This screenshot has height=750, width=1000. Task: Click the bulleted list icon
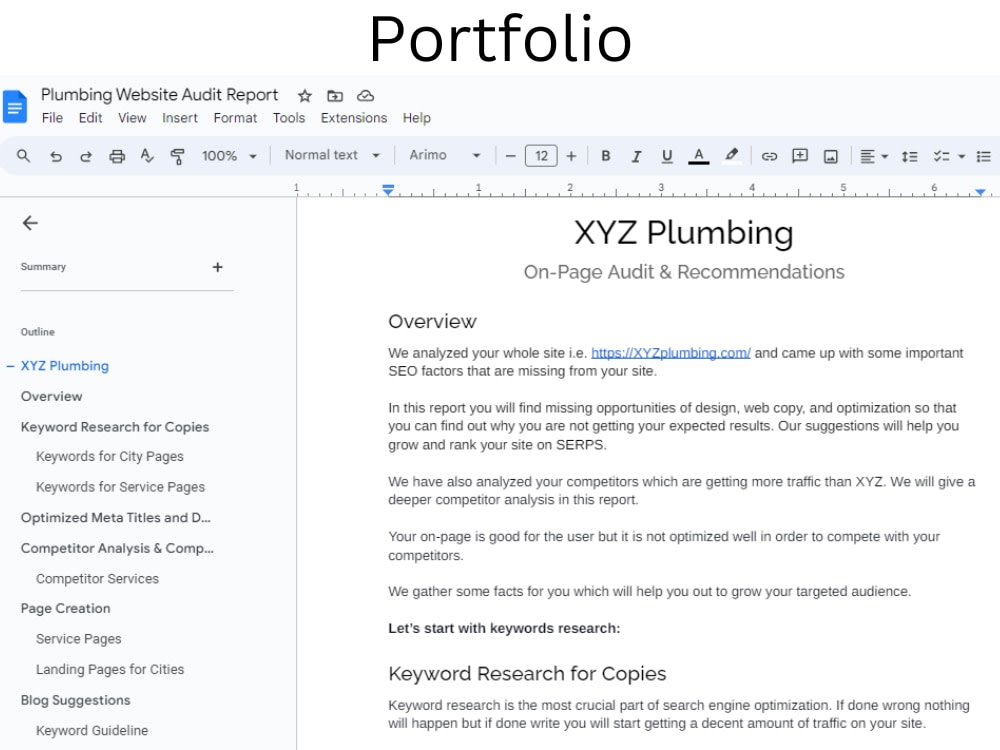pyautogui.click(x=984, y=157)
